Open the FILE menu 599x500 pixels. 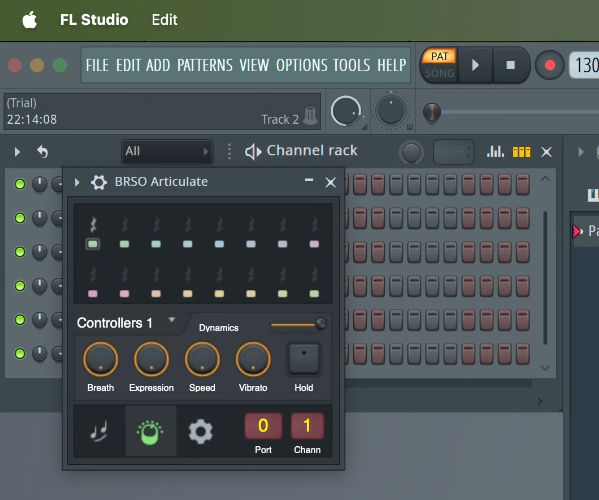pyautogui.click(x=97, y=65)
